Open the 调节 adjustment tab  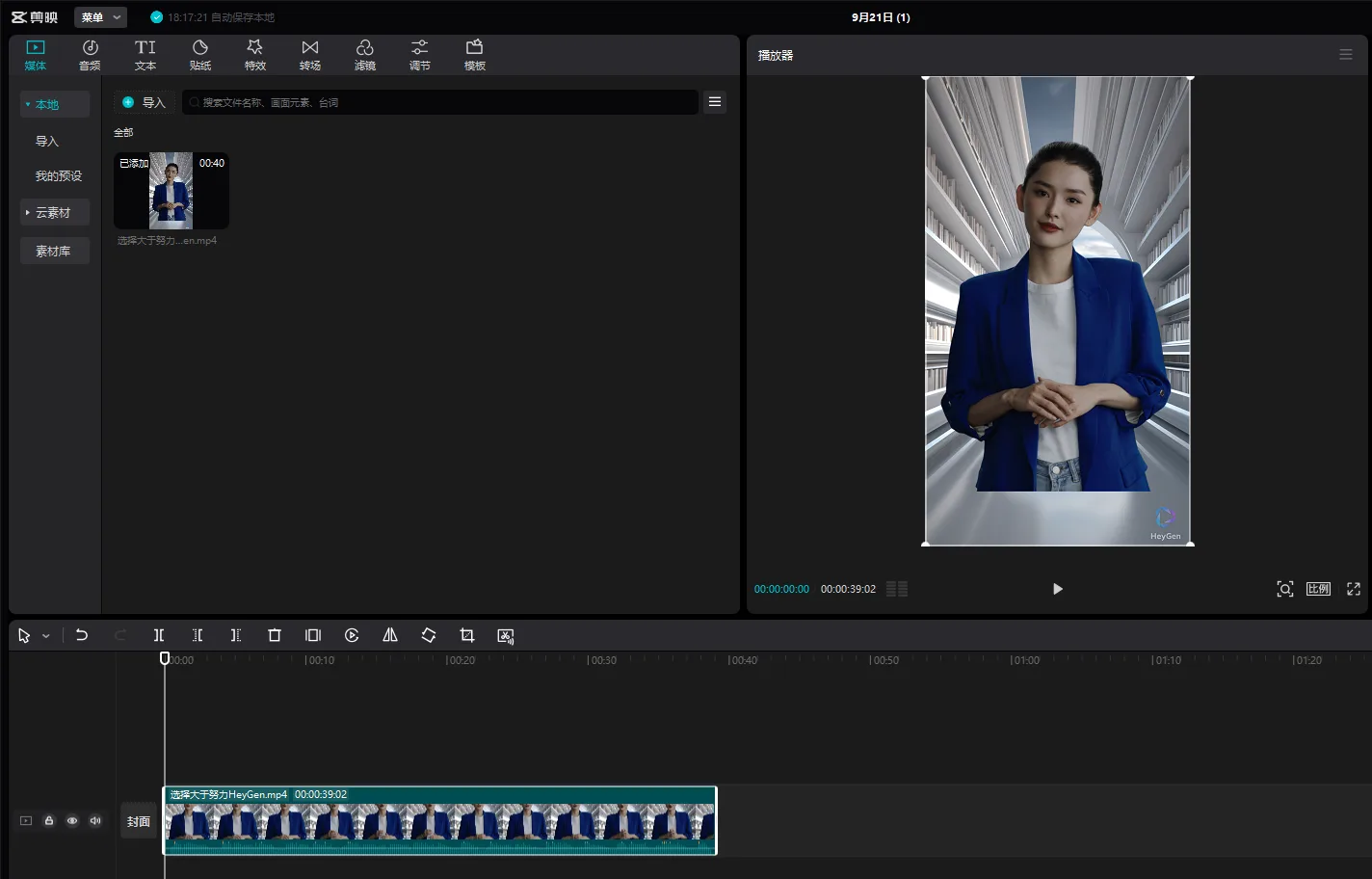coord(420,55)
